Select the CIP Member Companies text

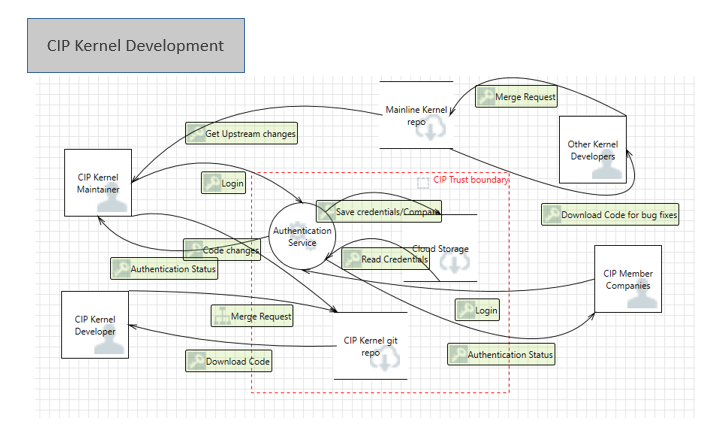click(628, 280)
